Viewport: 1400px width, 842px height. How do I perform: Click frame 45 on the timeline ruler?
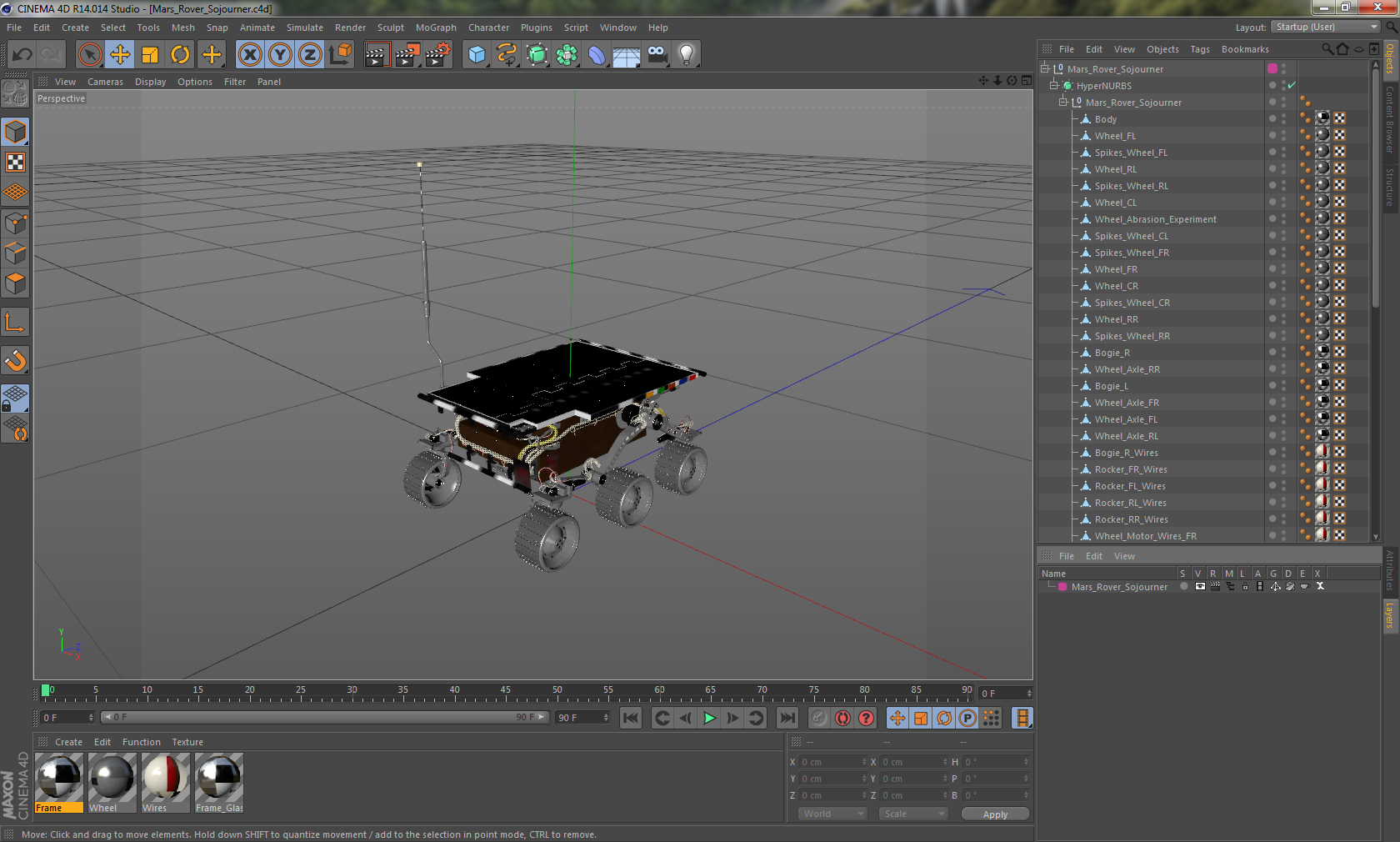505,691
